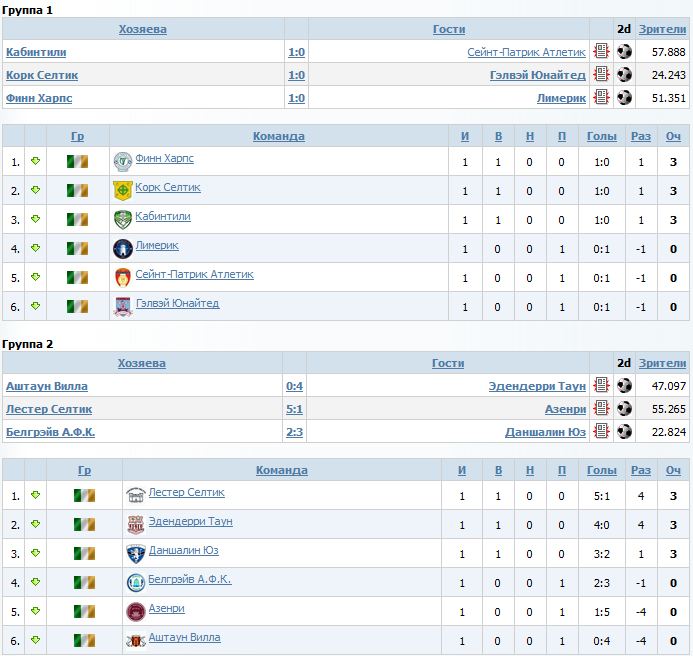
Task: Sort Group 2 standings by Оч column
Action: (x=673, y=470)
